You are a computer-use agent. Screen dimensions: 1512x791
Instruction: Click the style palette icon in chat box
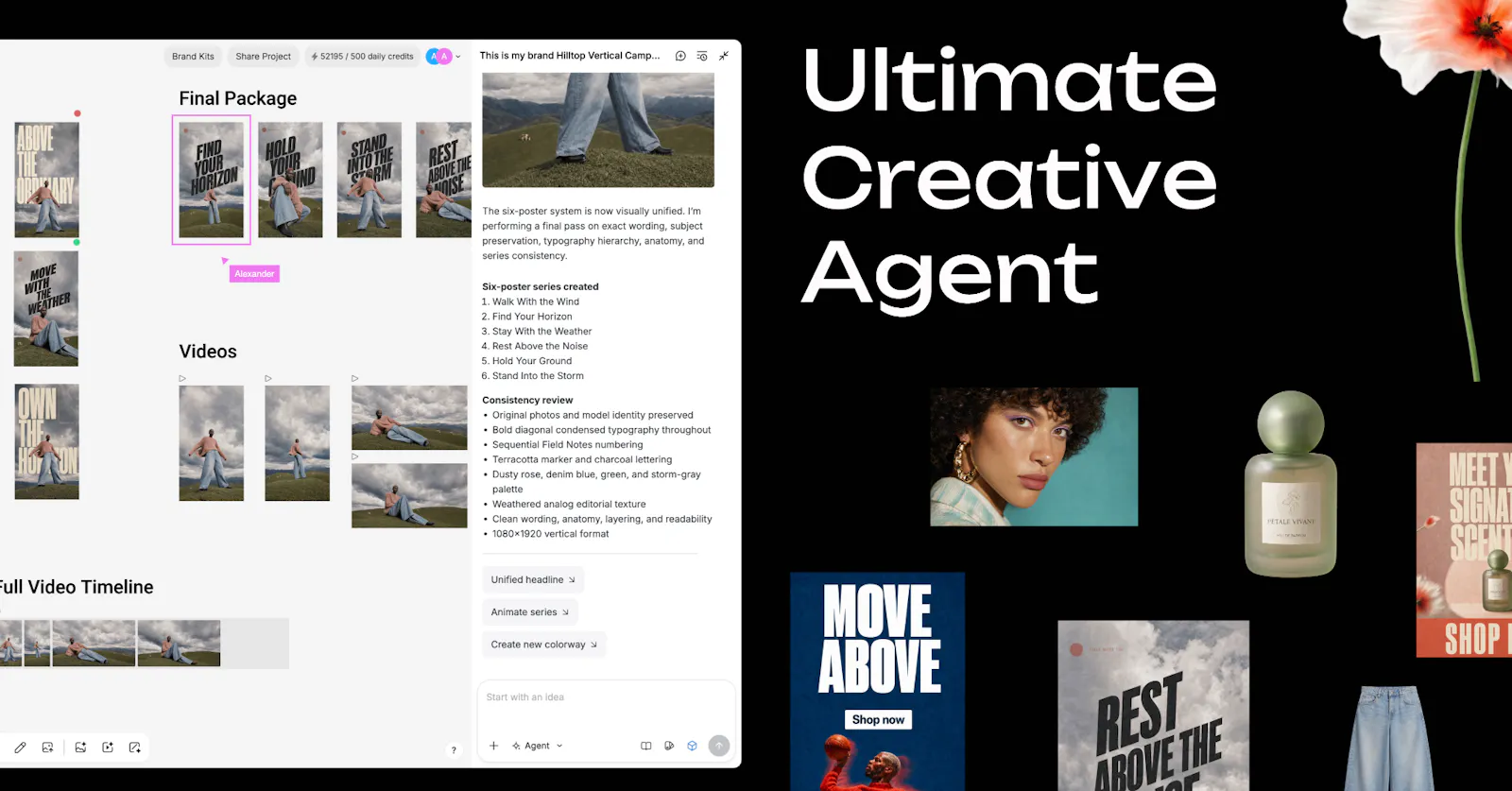[x=669, y=746]
